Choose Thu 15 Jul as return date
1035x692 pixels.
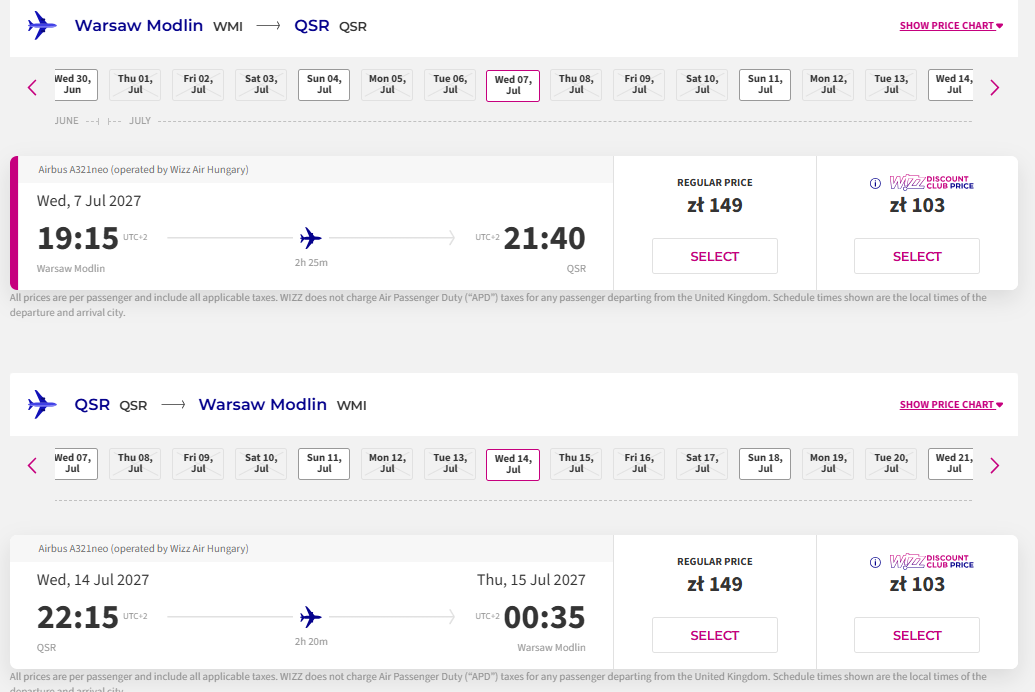pos(576,464)
